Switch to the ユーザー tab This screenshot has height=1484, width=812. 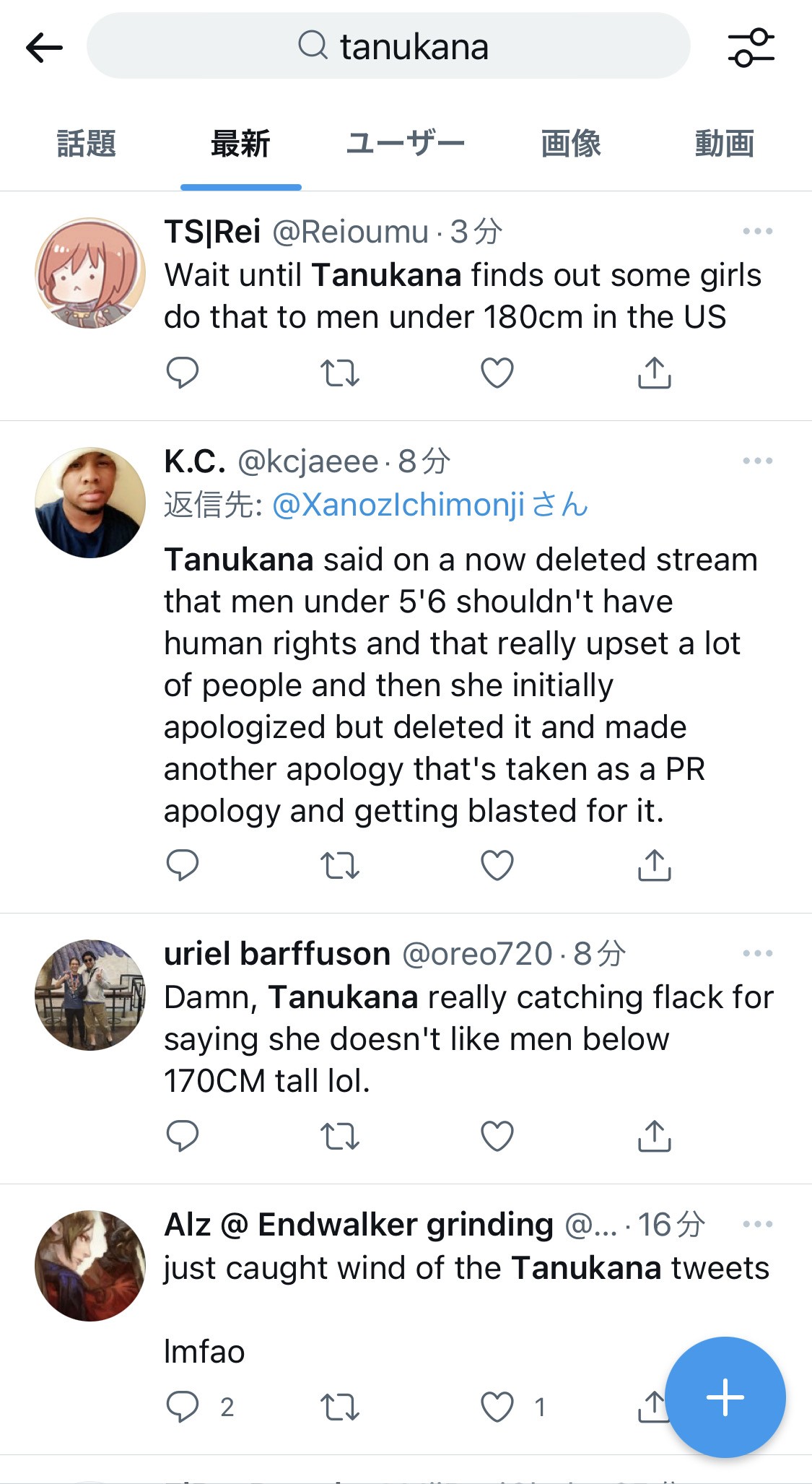click(x=405, y=144)
